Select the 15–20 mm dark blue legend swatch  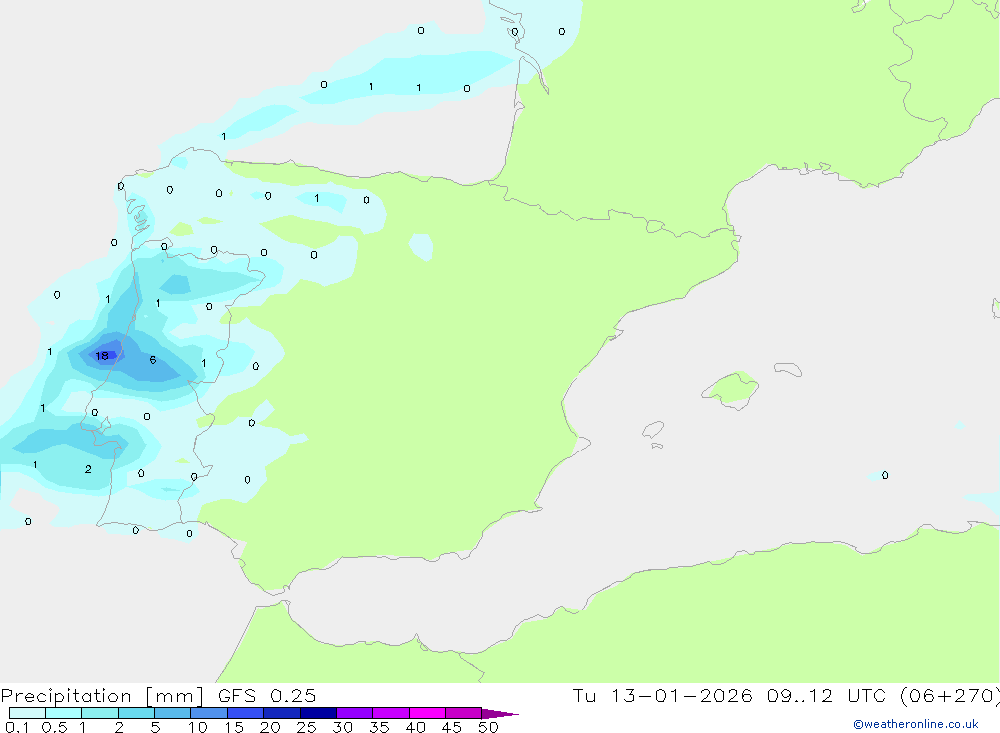[246, 713]
